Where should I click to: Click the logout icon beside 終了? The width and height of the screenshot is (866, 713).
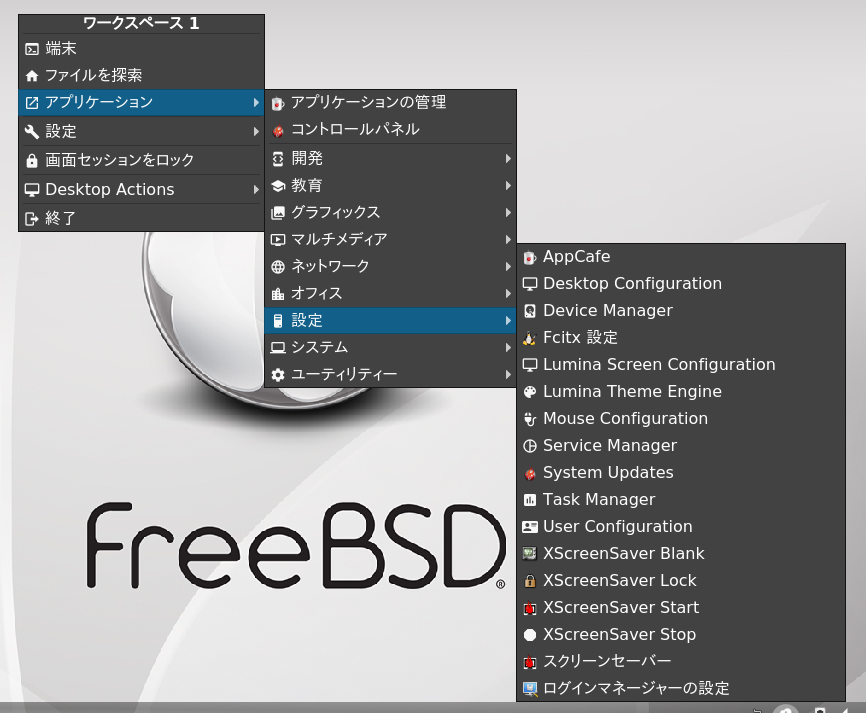[32, 219]
